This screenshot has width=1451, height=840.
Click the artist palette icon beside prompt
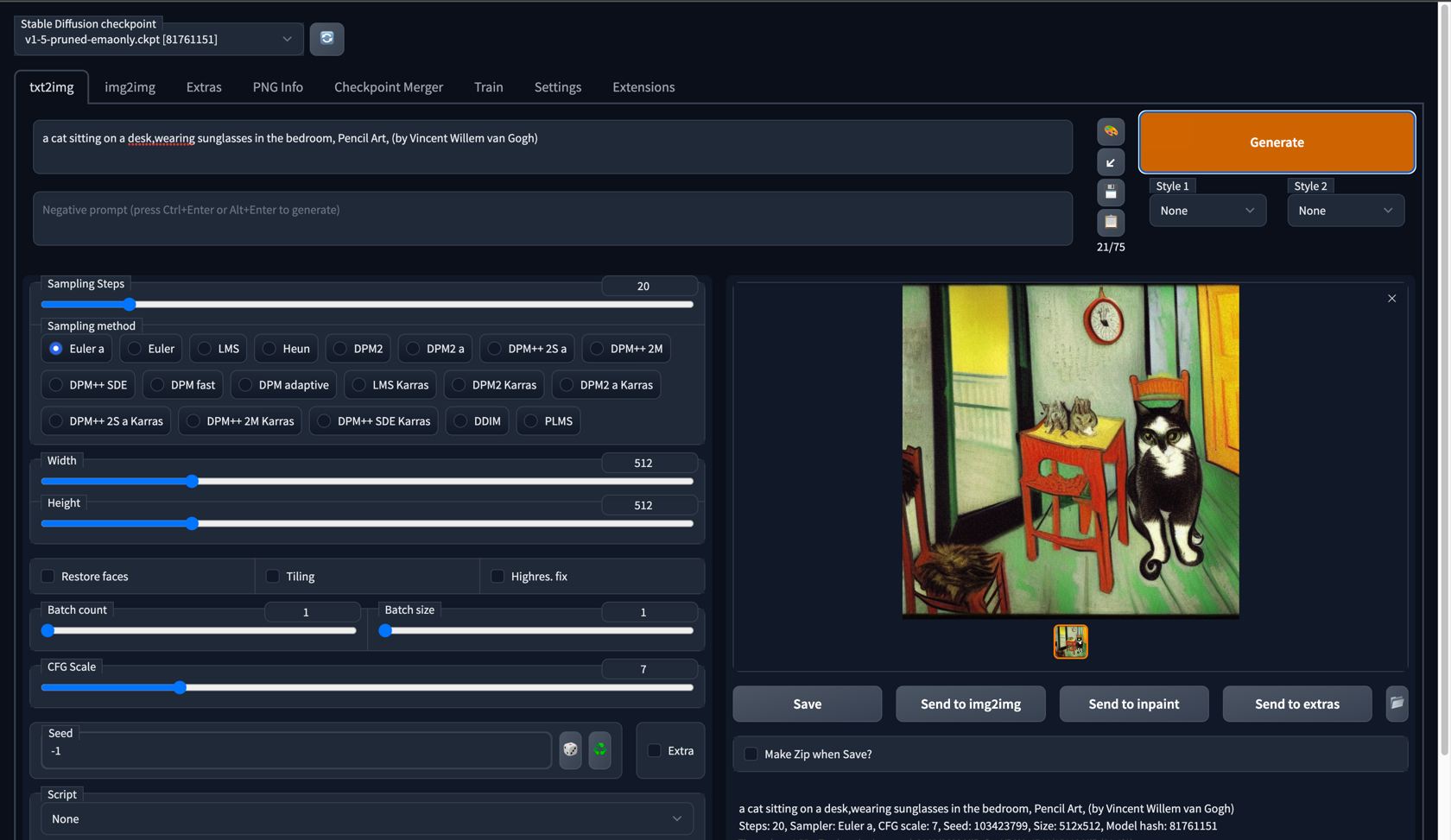1111,131
